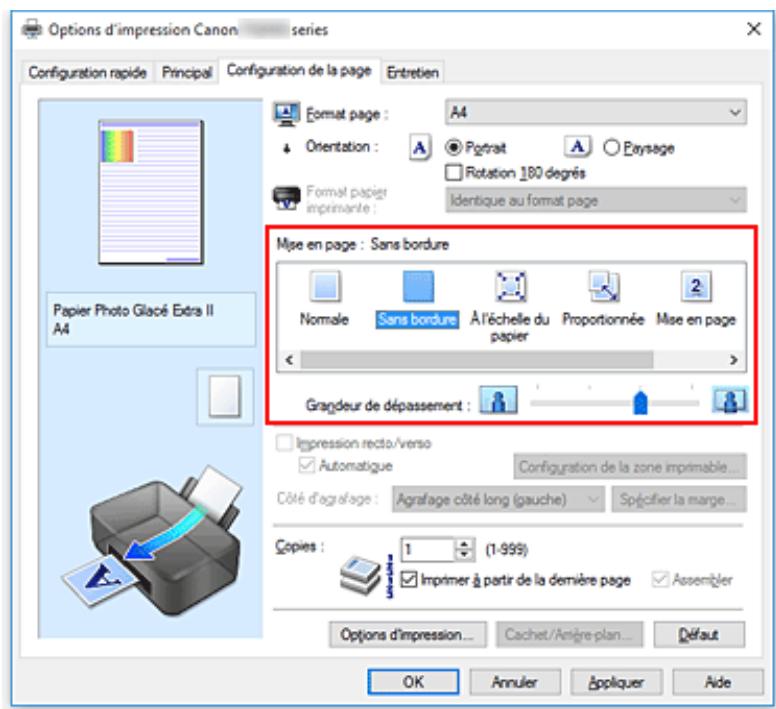Open help with the Aide button

(718, 682)
